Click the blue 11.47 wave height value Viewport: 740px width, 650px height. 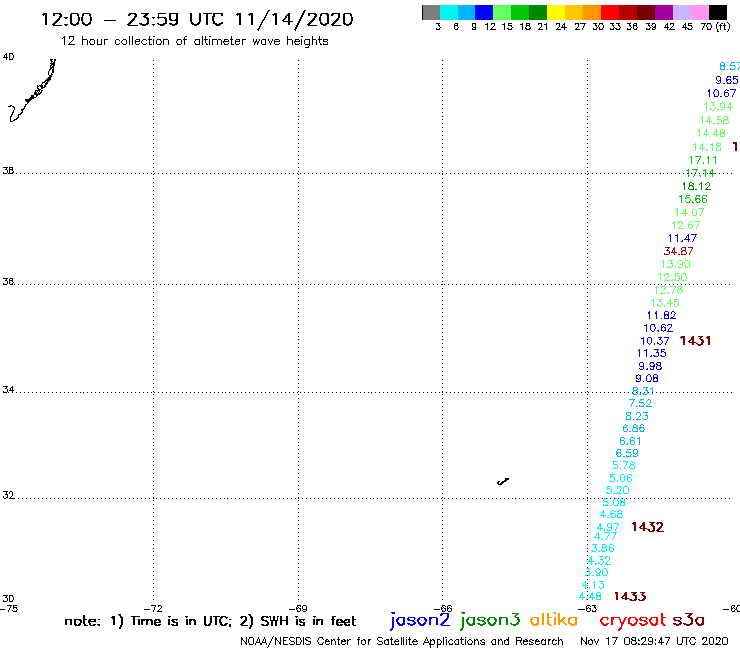(682, 238)
